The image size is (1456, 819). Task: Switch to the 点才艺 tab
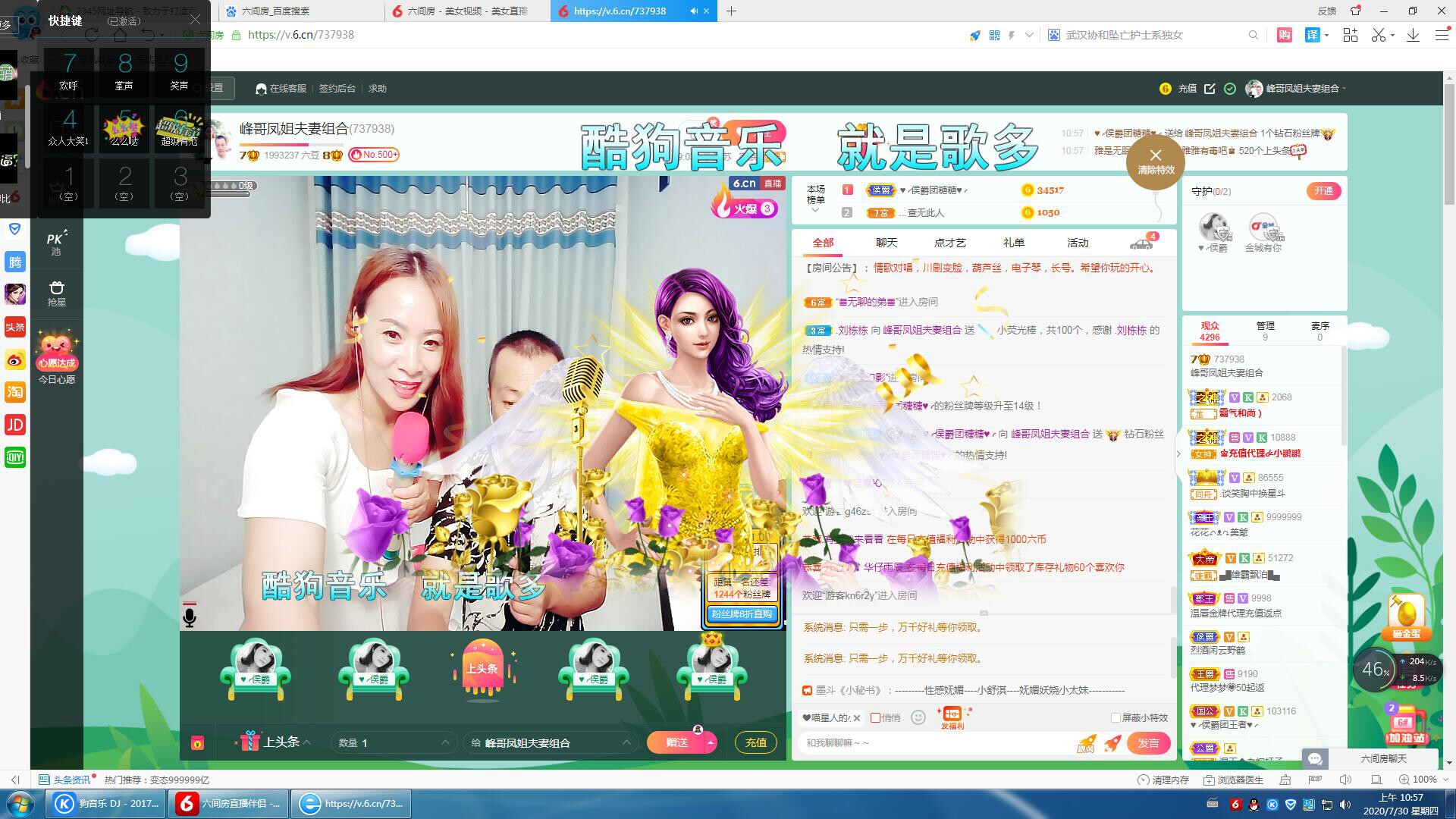[x=950, y=243]
